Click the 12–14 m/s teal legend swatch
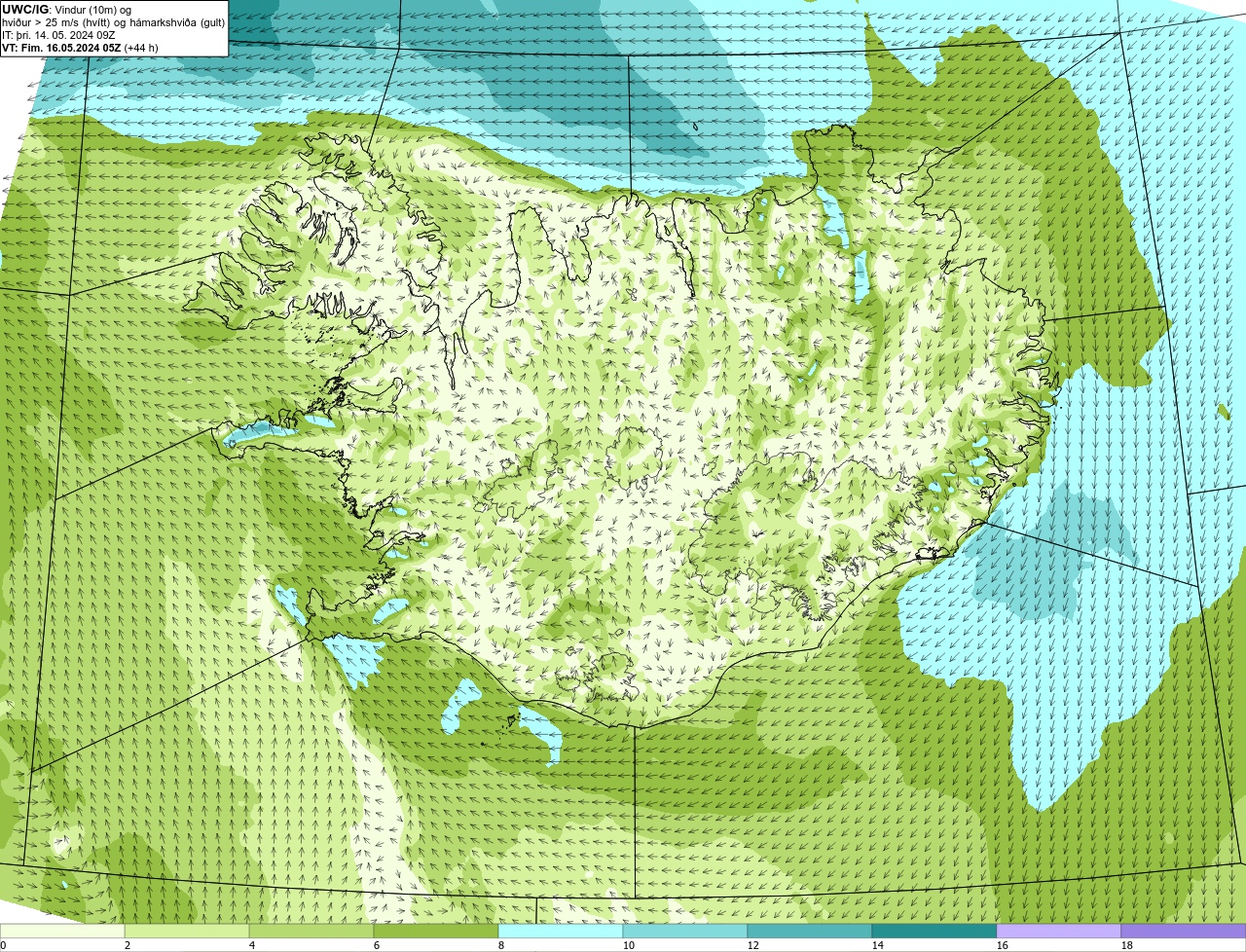 [x=810, y=931]
